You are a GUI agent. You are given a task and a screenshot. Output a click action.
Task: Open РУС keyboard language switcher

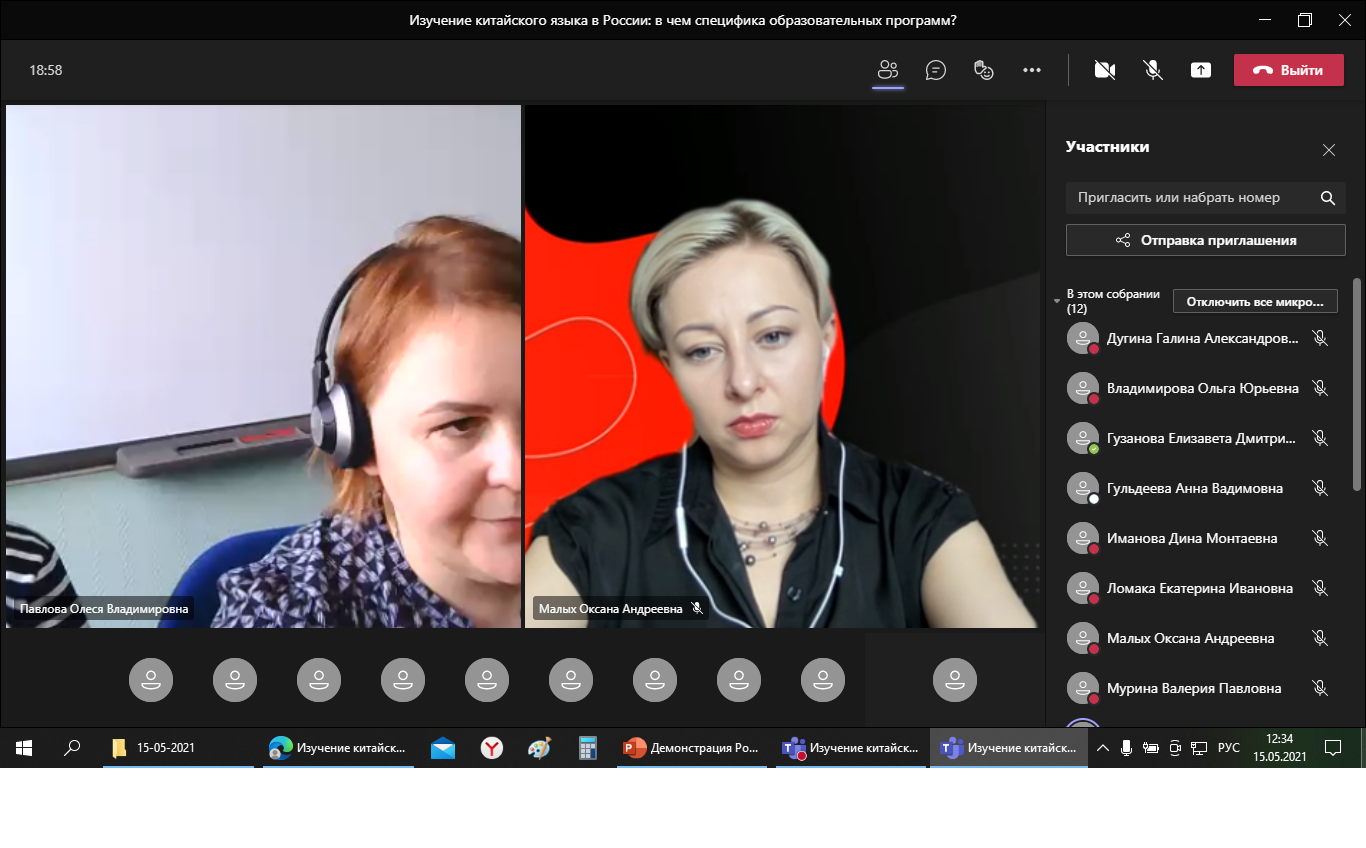tap(1228, 747)
